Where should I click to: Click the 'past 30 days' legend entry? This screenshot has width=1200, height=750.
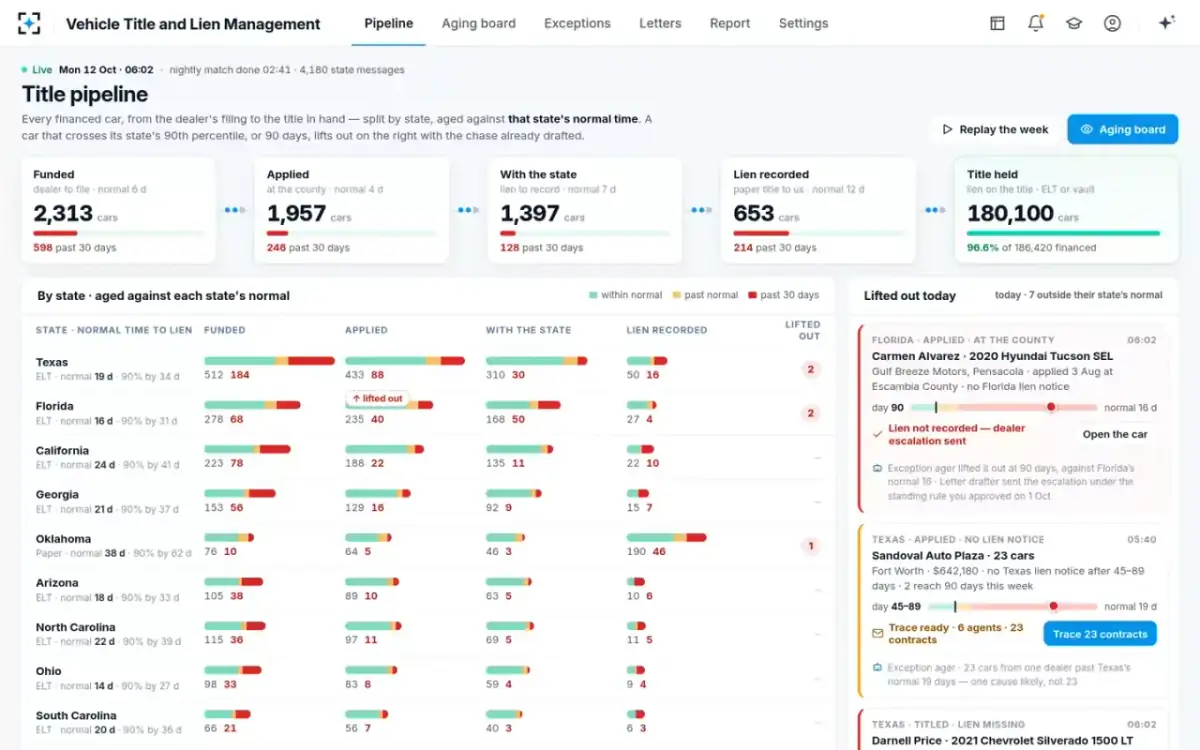(784, 295)
